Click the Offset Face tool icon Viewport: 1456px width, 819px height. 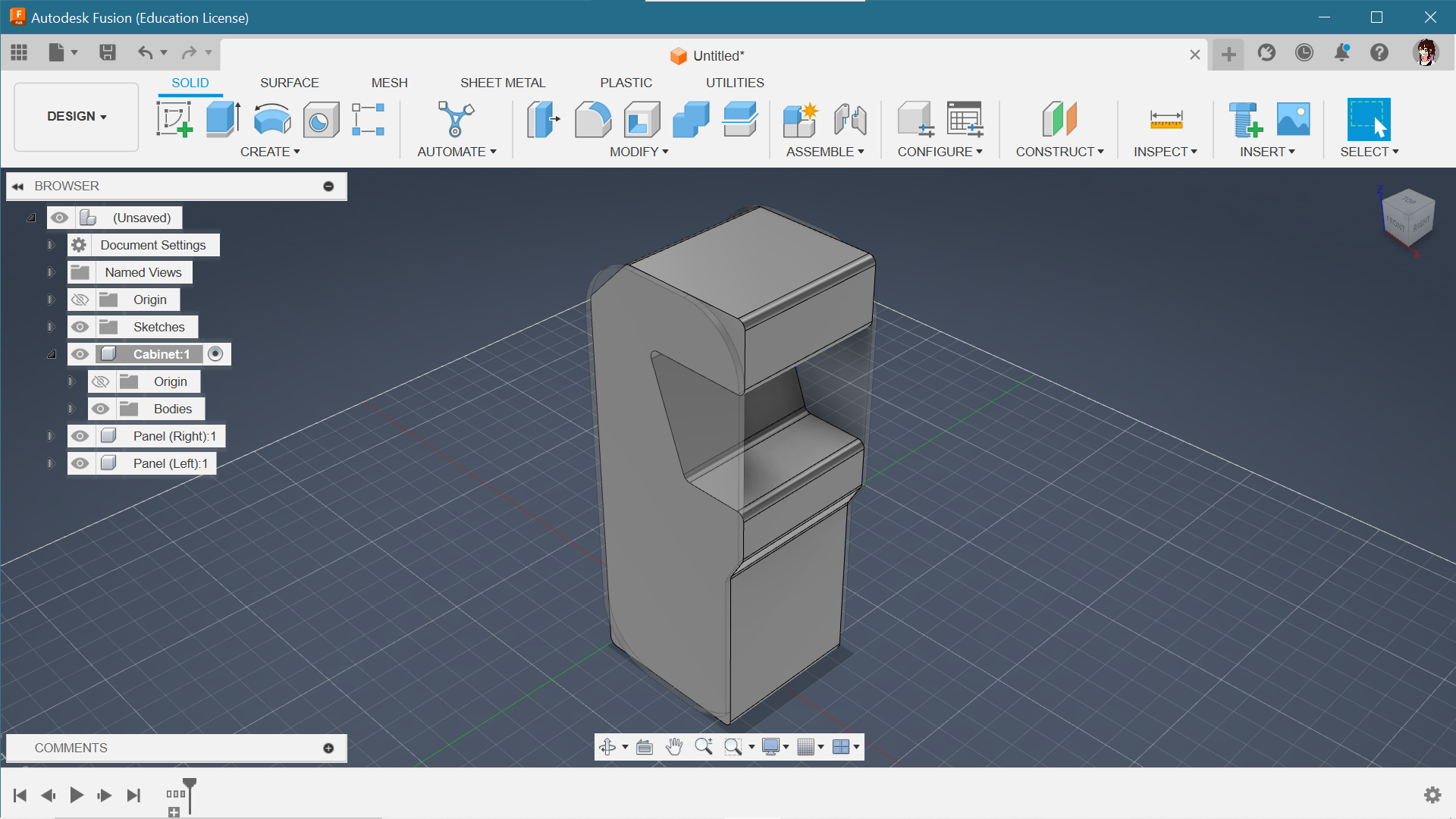click(x=740, y=119)
